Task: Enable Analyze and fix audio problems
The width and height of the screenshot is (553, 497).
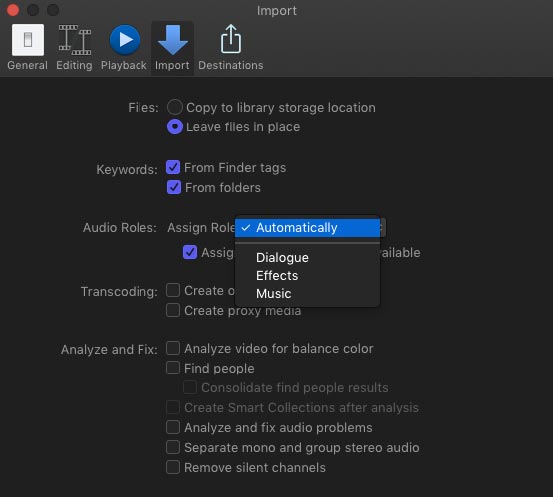Action: pos(173,427)
